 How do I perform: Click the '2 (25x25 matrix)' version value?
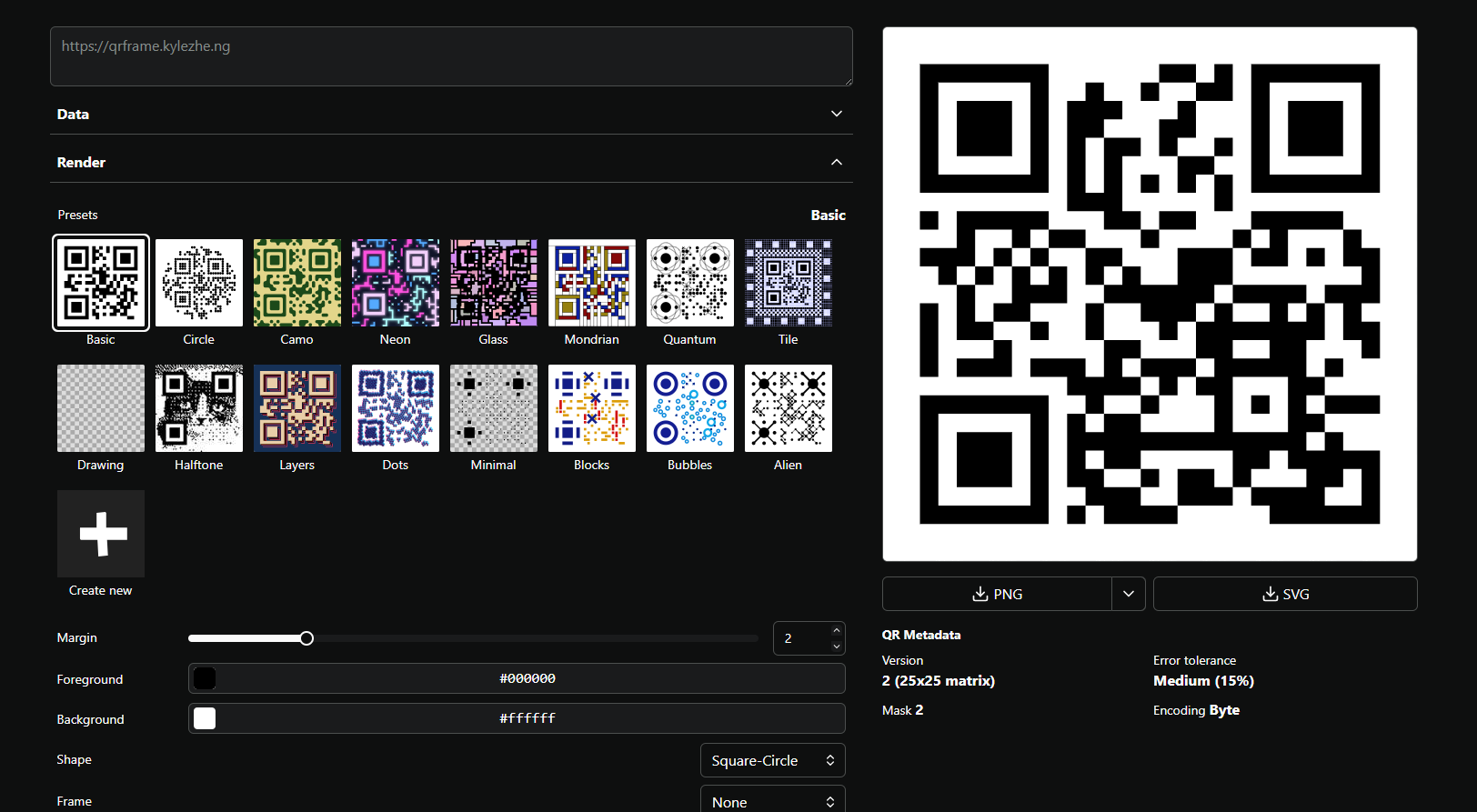point(939,681)
